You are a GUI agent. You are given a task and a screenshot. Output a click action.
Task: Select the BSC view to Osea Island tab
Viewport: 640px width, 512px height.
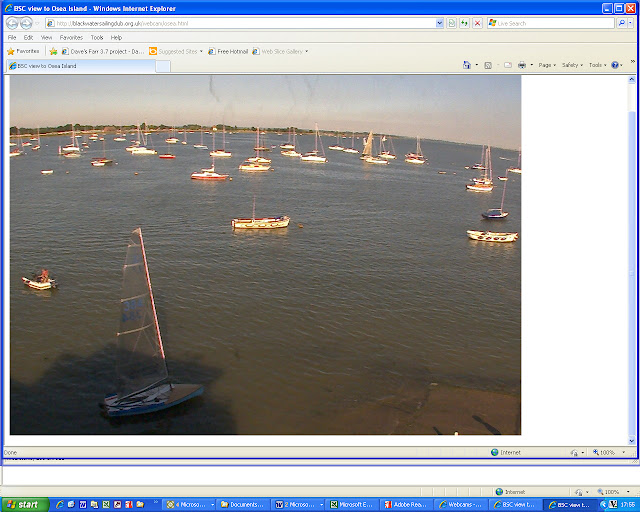[x=81, y=66]
